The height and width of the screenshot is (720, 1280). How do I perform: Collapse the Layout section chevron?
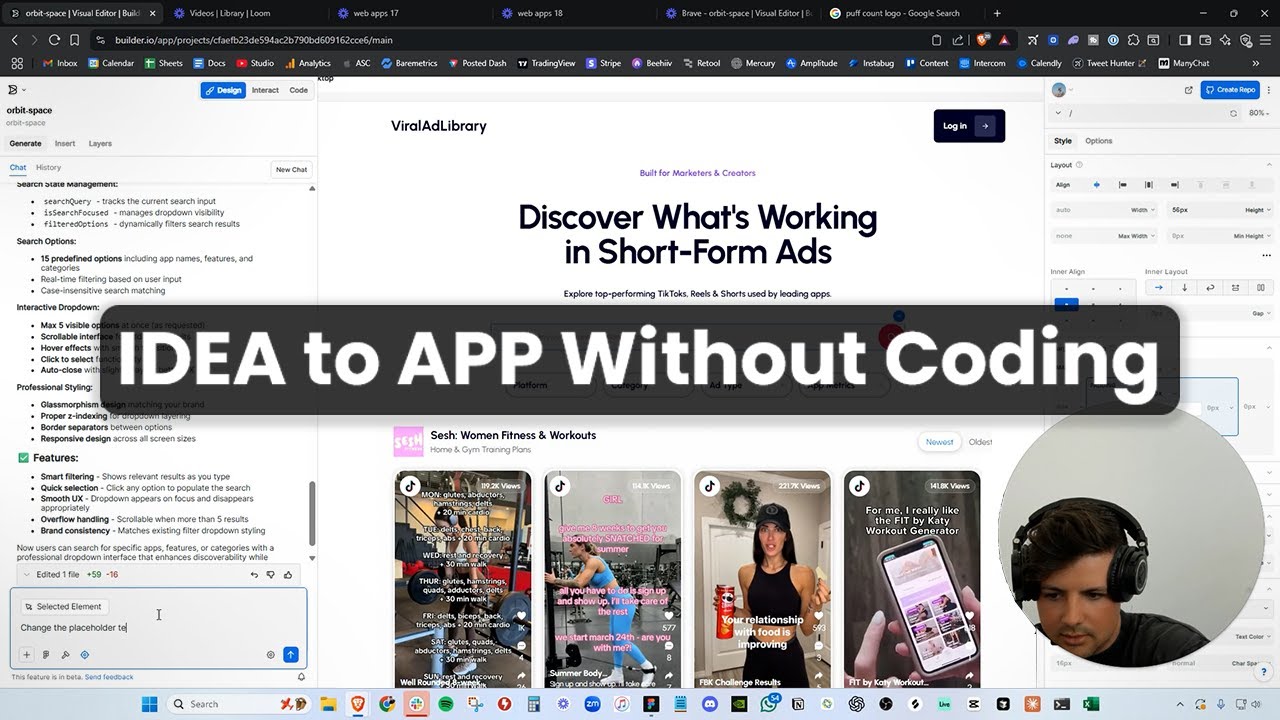[1269, 165]
